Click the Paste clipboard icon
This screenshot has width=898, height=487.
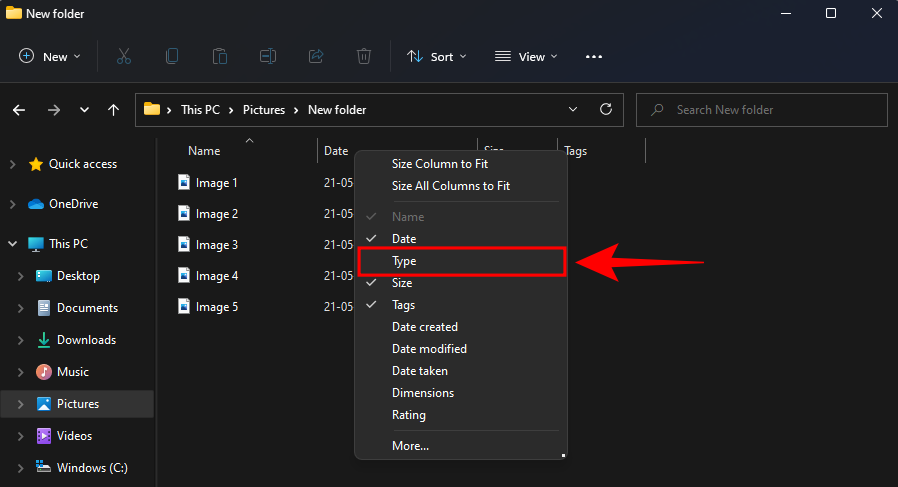220,57
